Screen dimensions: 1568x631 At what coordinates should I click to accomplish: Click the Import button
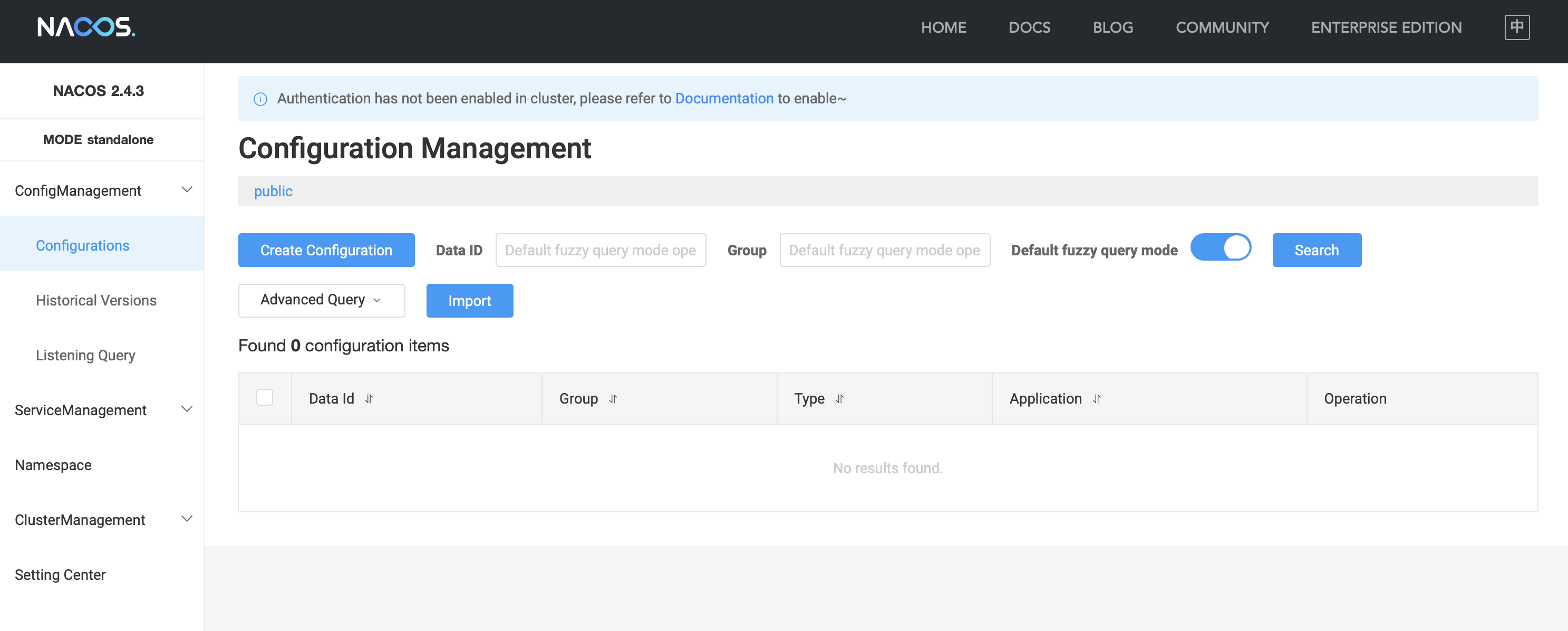coord(469,301)
